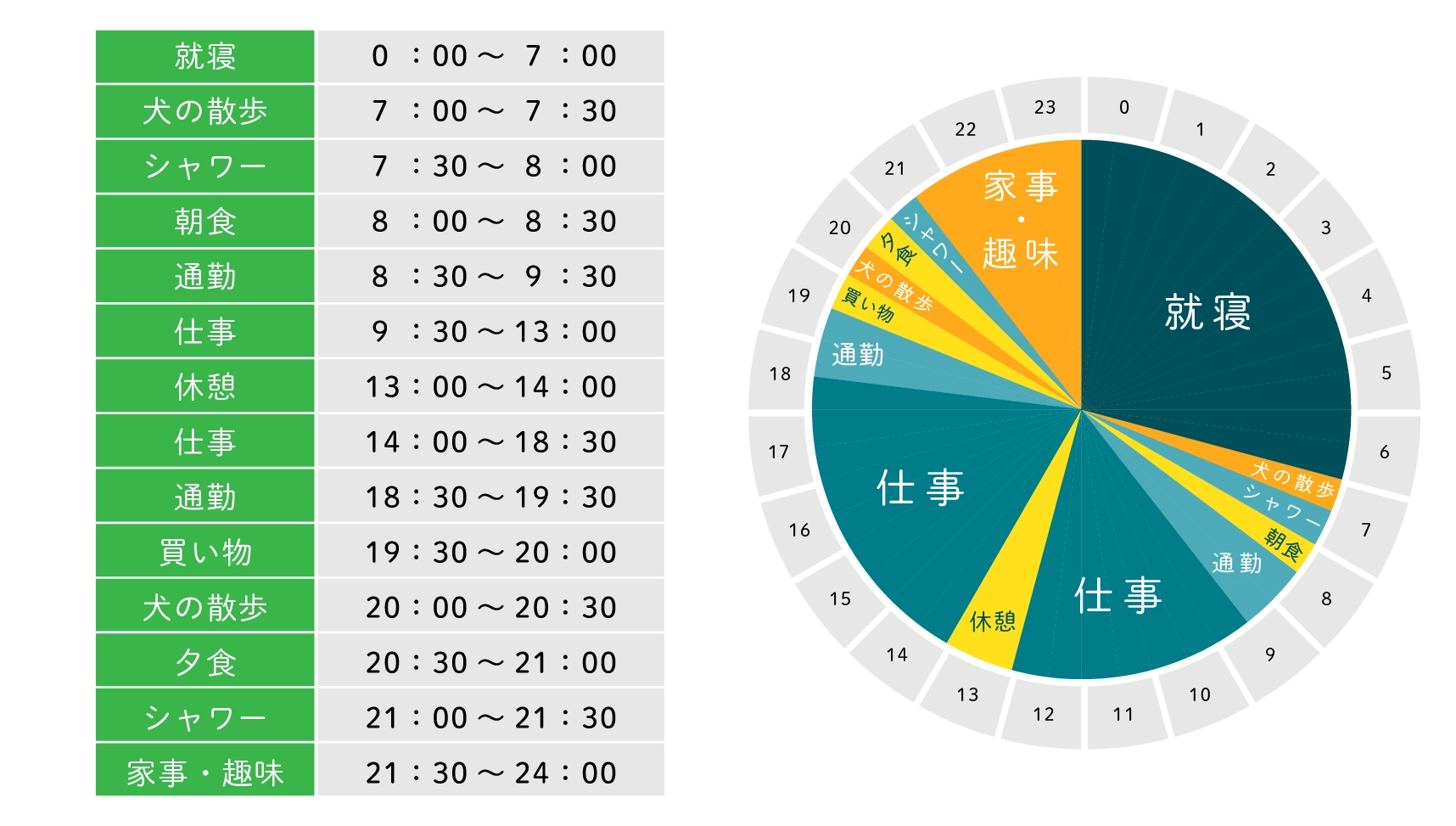This screenshot has height=826, width=1456.
Task: Select the dark teal 就寝 pie slice
Action: [x=1207, y=312]
